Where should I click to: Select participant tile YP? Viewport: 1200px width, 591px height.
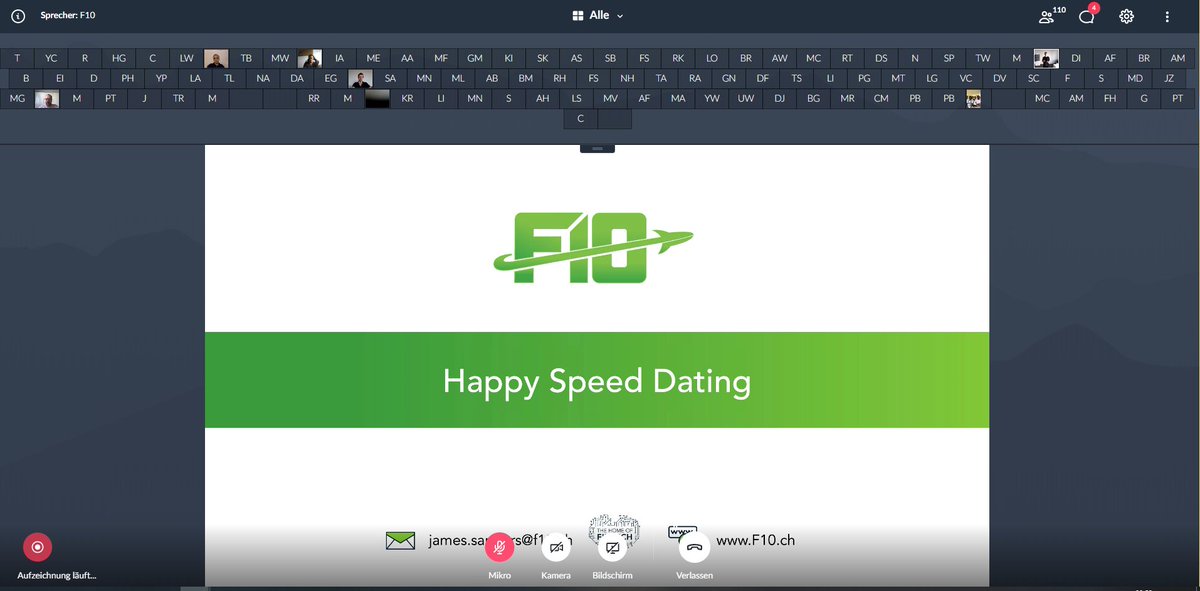(x=162, y=78)
